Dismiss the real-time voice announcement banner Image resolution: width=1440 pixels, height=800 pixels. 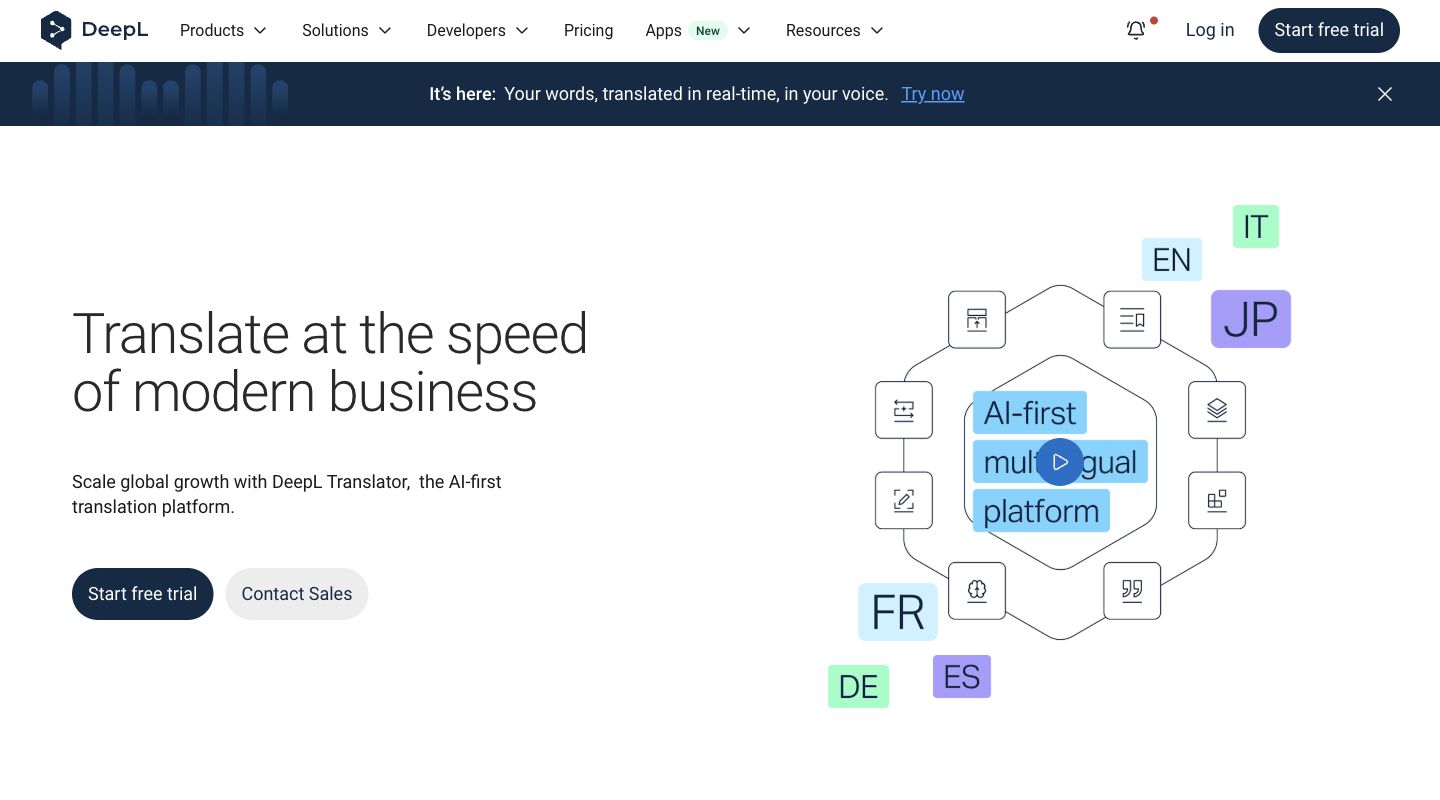[1385, 94]
